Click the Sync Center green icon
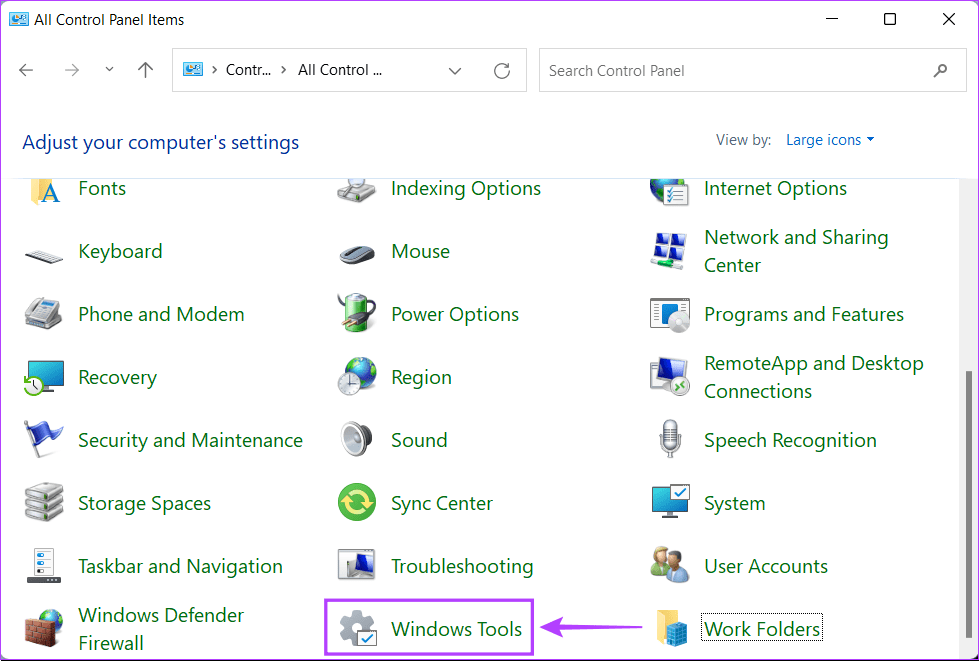979x661 pixels. [x=356, y=503]
